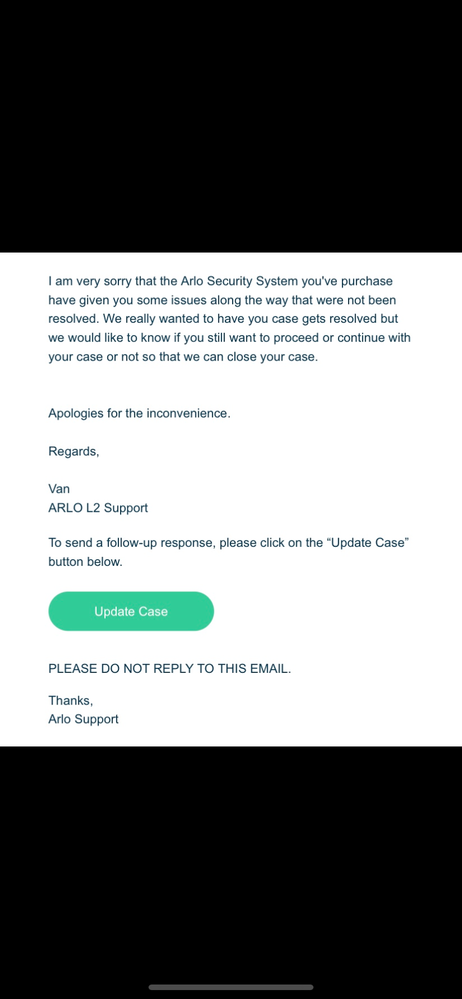This screenshot has width=462, height=999.
Task: Tap the email screenshot image body
Action: point(231,499)
